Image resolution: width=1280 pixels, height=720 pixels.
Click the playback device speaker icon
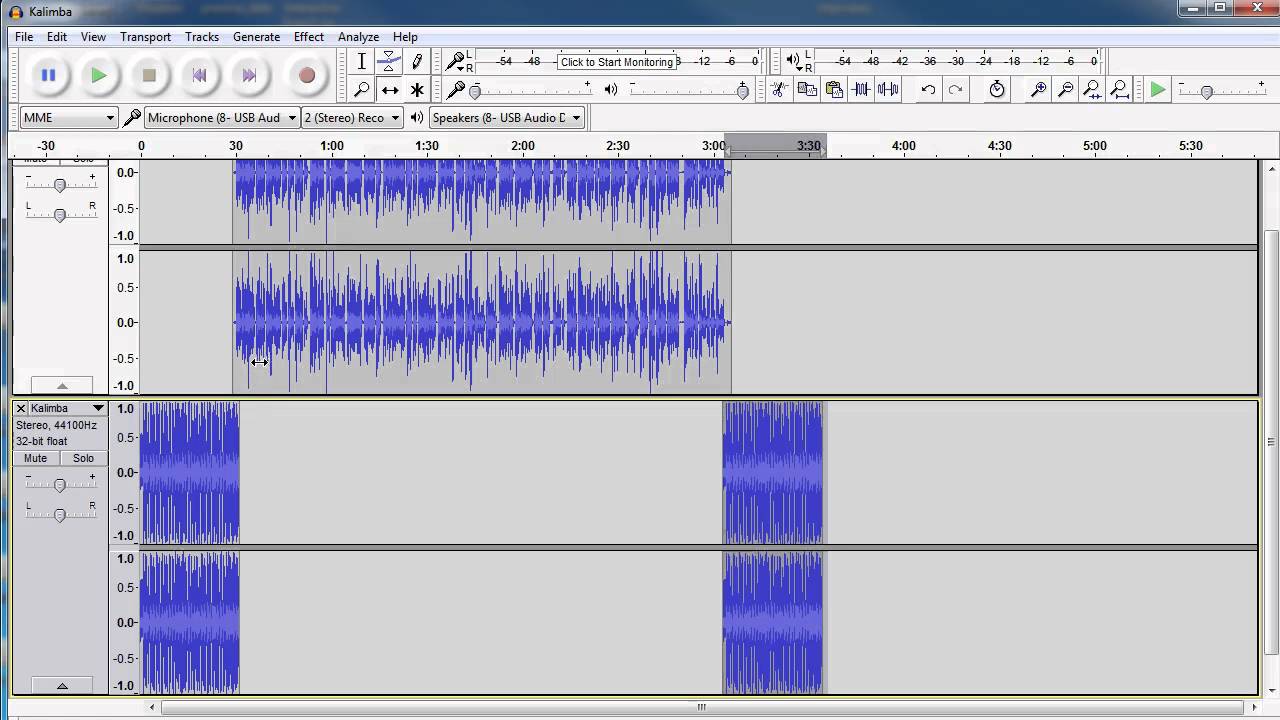pos(417,118)
